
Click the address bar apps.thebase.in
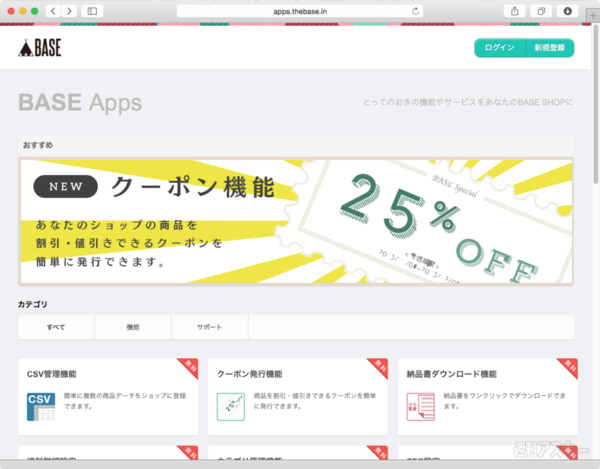tap(300, 11)
